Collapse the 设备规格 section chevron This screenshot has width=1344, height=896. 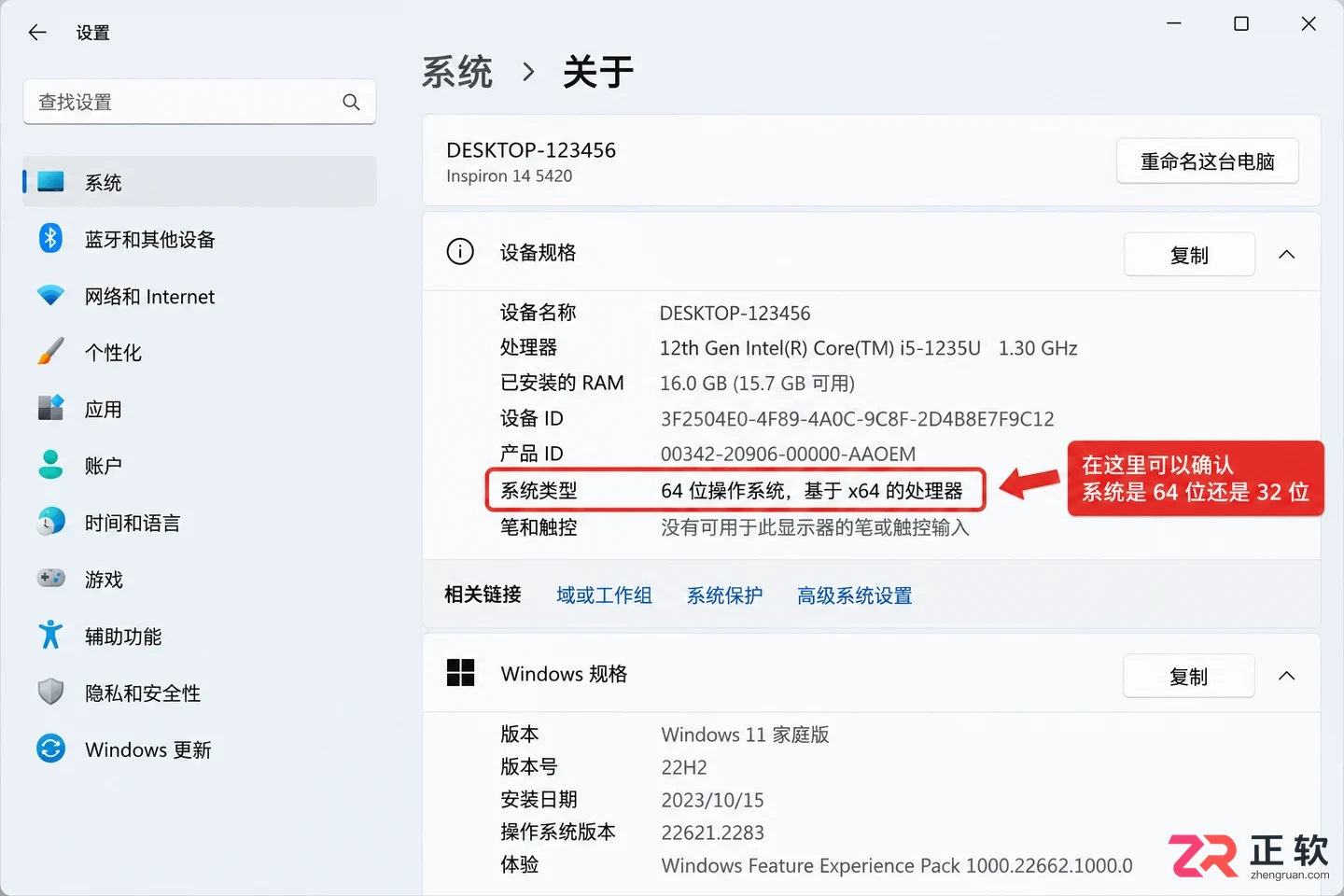(x=1287, y=254)
